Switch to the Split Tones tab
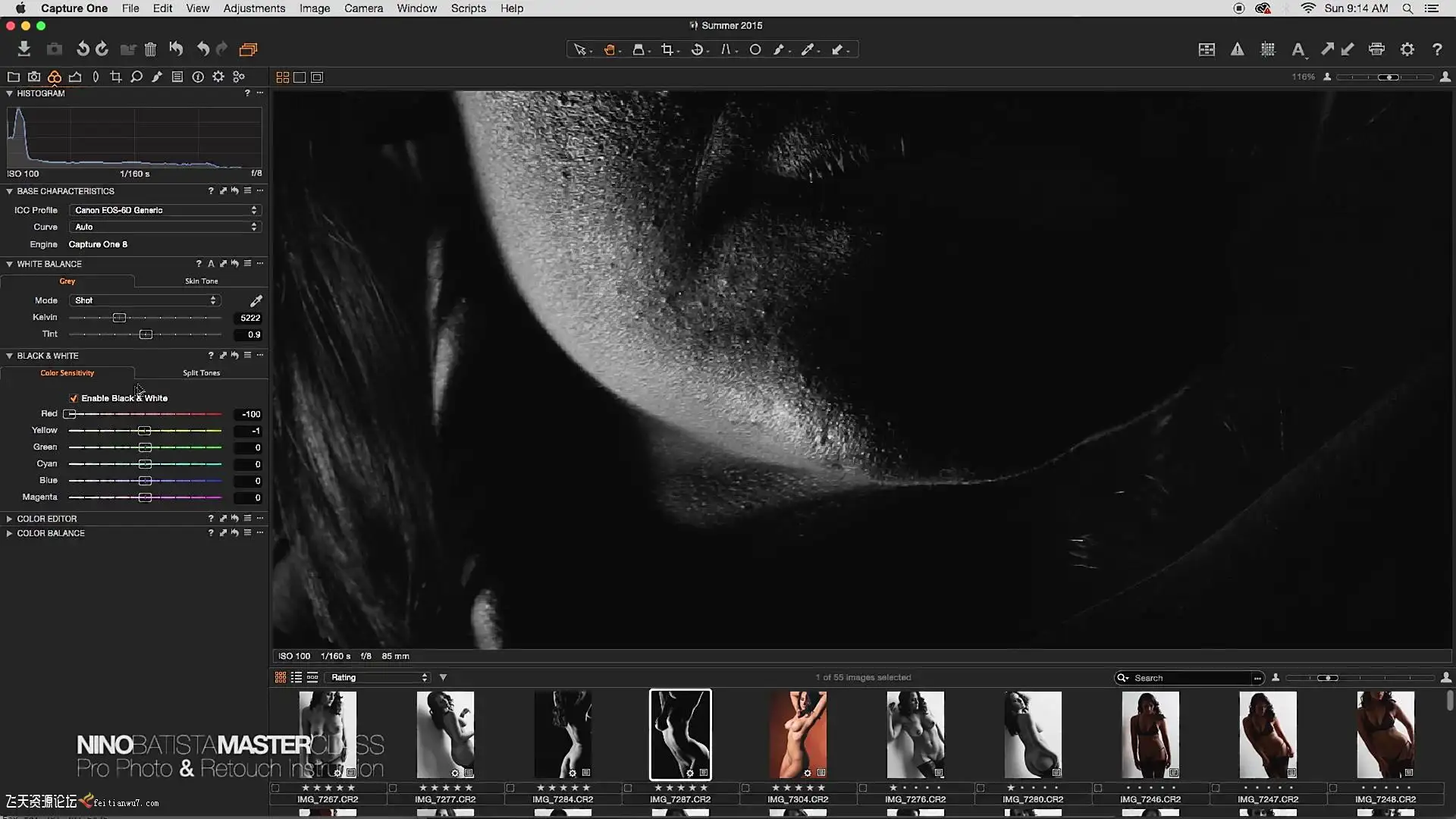Screen dimensions: 1456x819 tap(201, 373)
